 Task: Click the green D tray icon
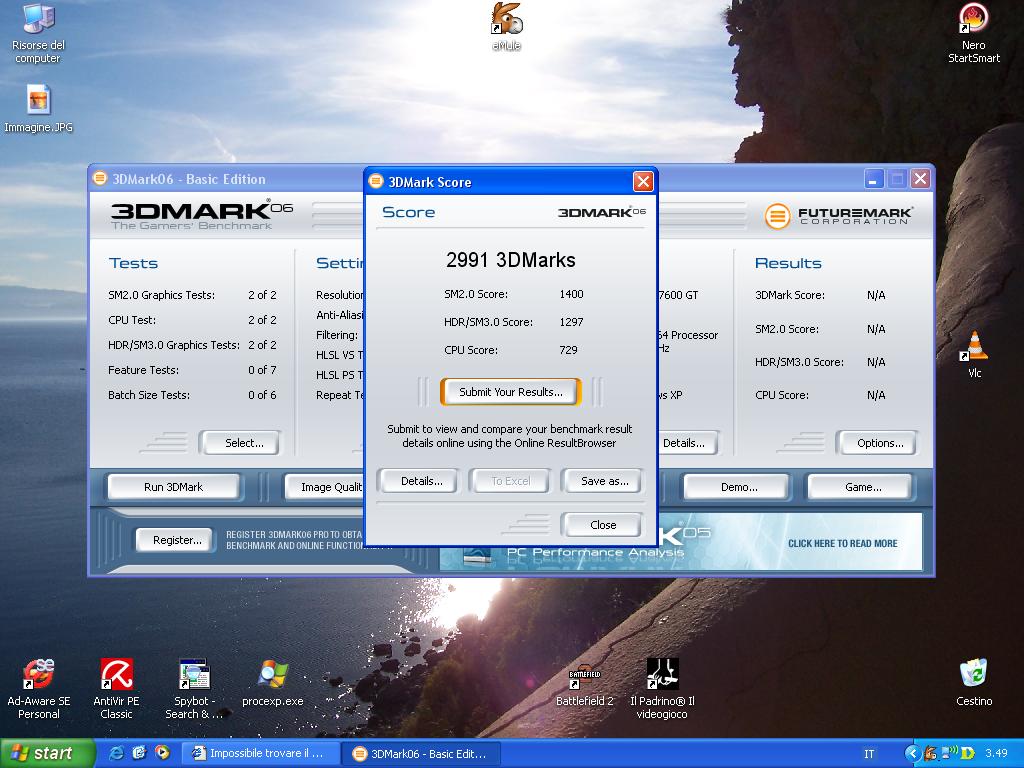[x=968, y=754]
